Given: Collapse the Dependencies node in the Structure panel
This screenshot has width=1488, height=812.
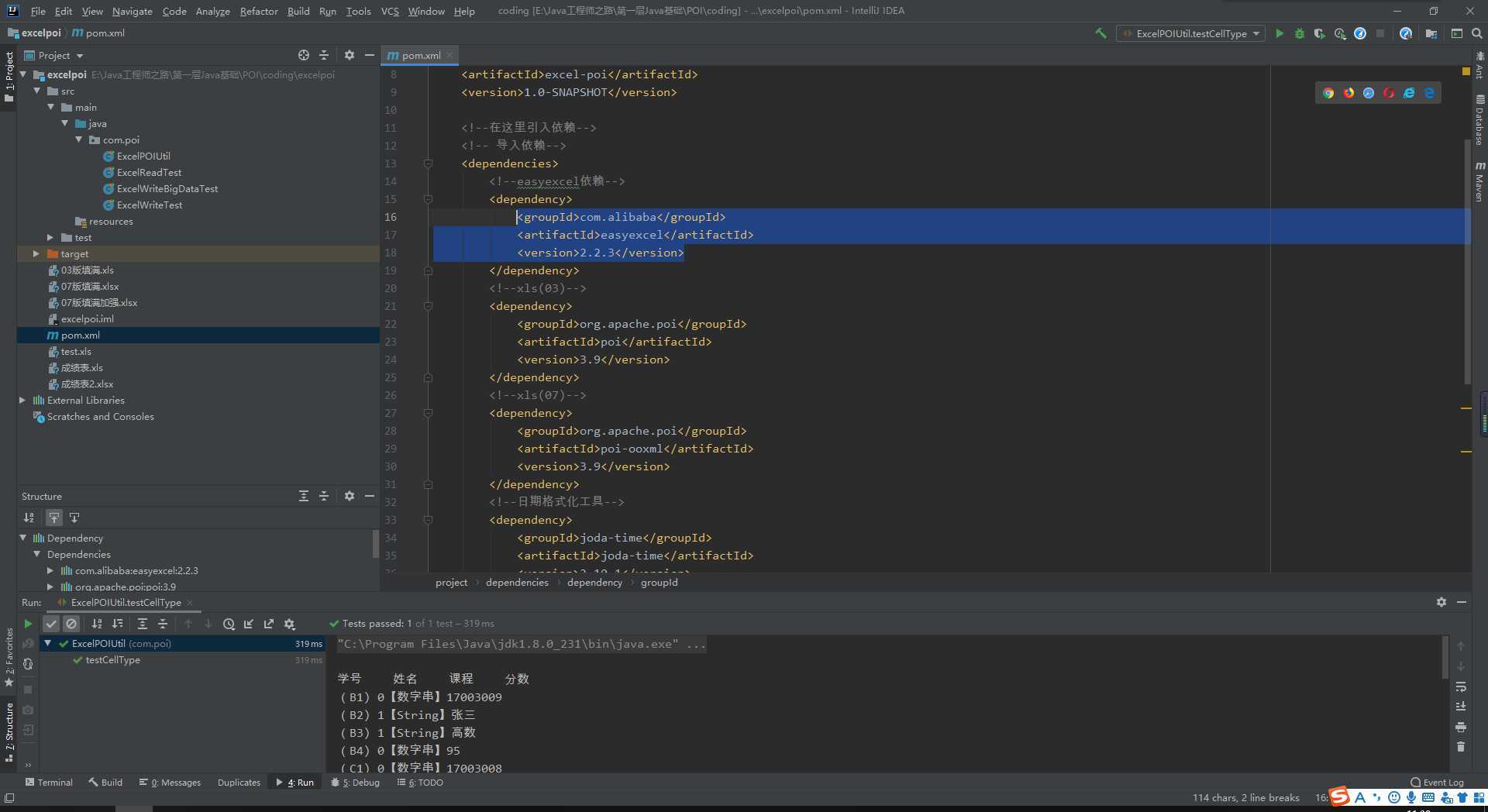Looking at the screenshot, I should [x=36, y=554].
